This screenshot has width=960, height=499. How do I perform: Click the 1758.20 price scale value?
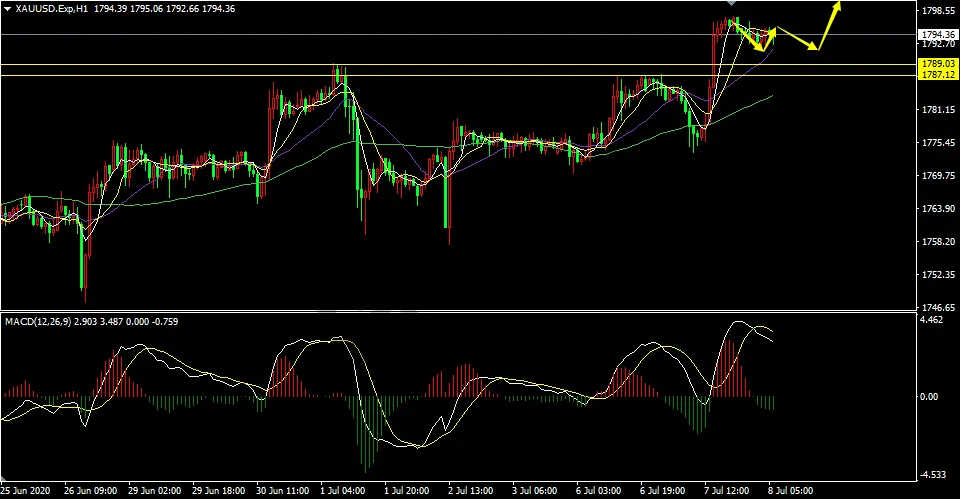click(x=938, y=242)
